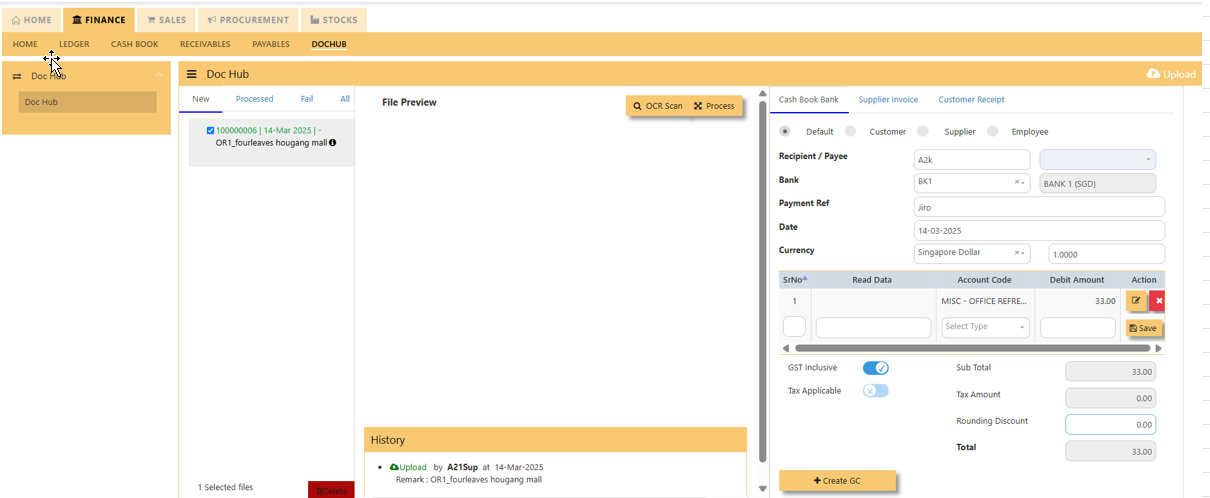Image resolution: width=1210 pixels, height=498 pixels.
Task: Click the edit row pencil icon
Action: pyautogui.click(x=1136, y=301)
